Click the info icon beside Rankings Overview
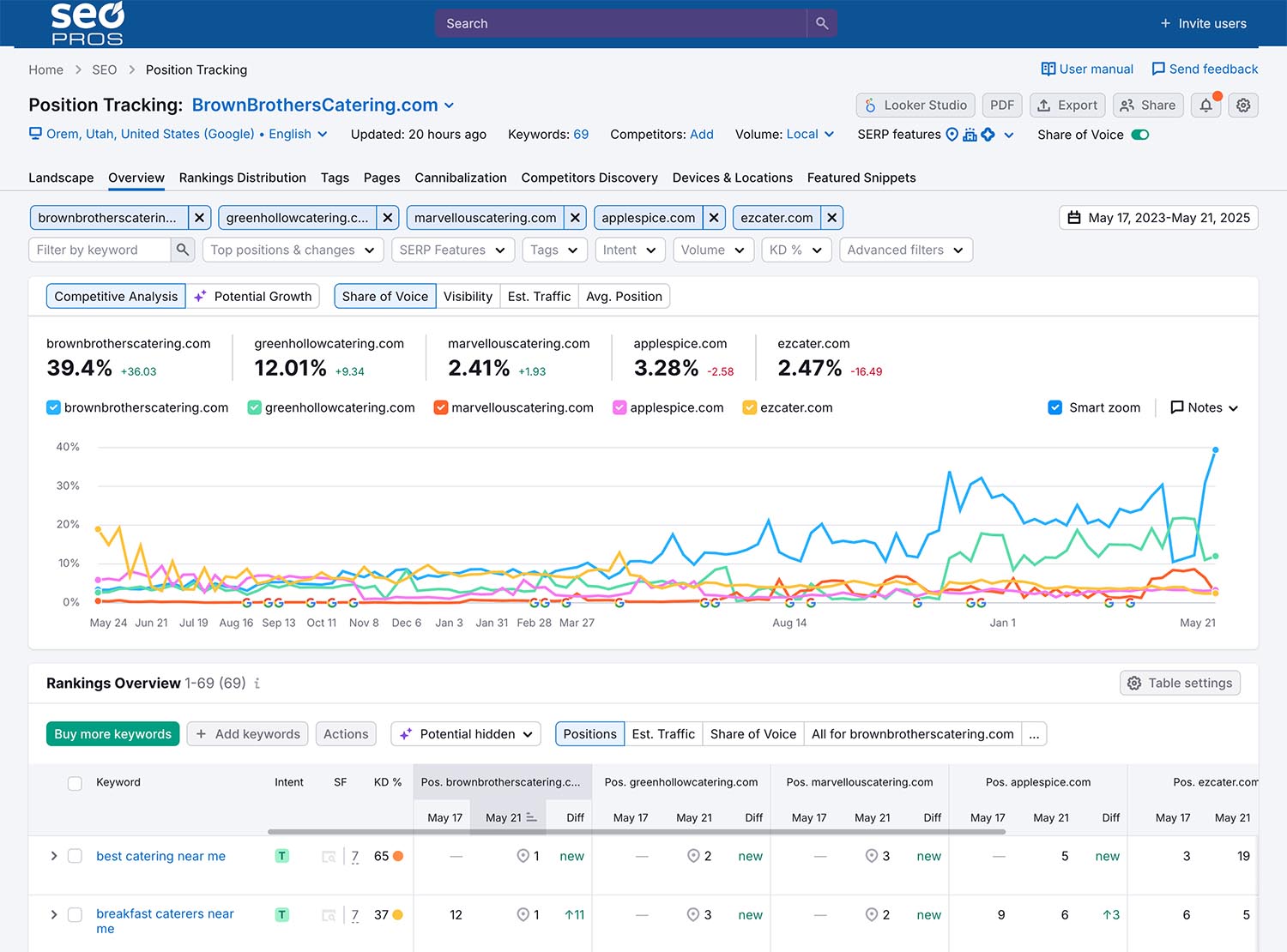 (257, 684)
